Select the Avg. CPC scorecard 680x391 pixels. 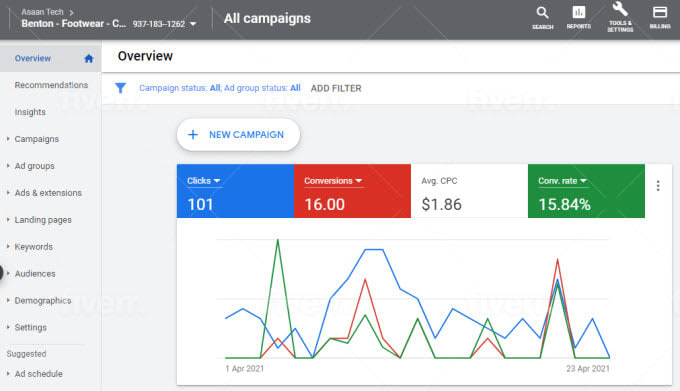pyautogui.click(x=469, y=191)
